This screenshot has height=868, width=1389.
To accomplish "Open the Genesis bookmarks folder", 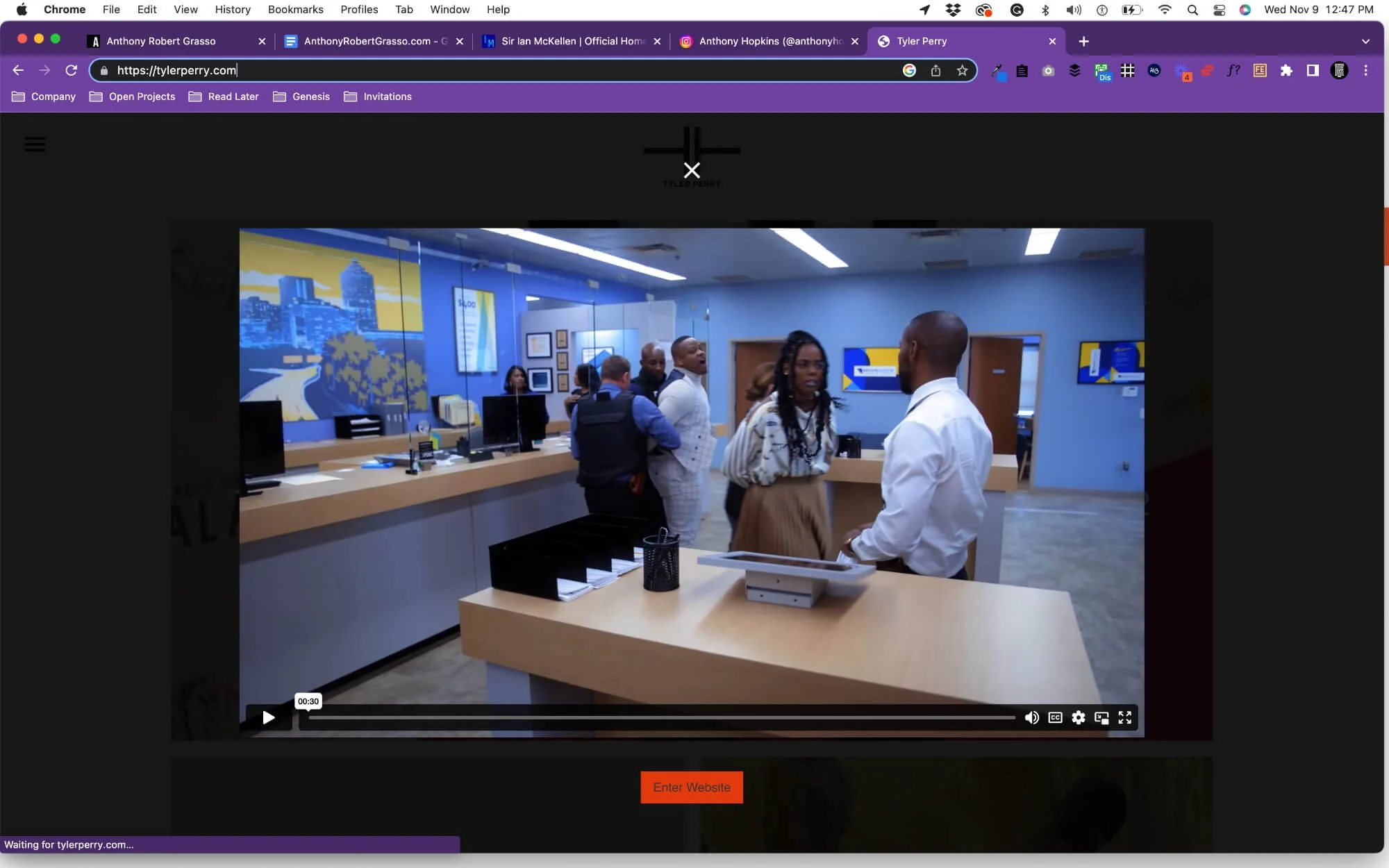I will coord(301,97).
